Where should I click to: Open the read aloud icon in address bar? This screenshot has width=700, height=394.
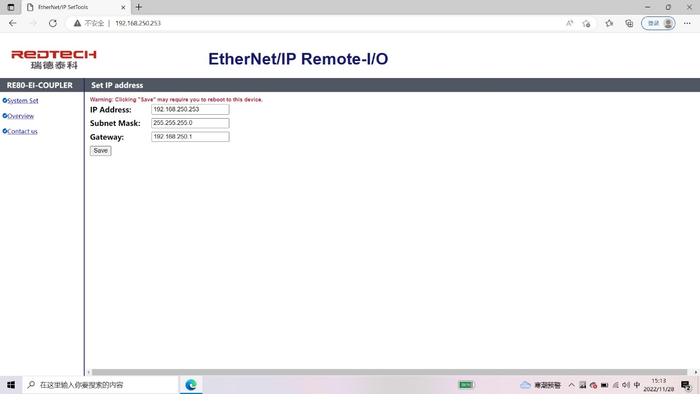[570, 23]
